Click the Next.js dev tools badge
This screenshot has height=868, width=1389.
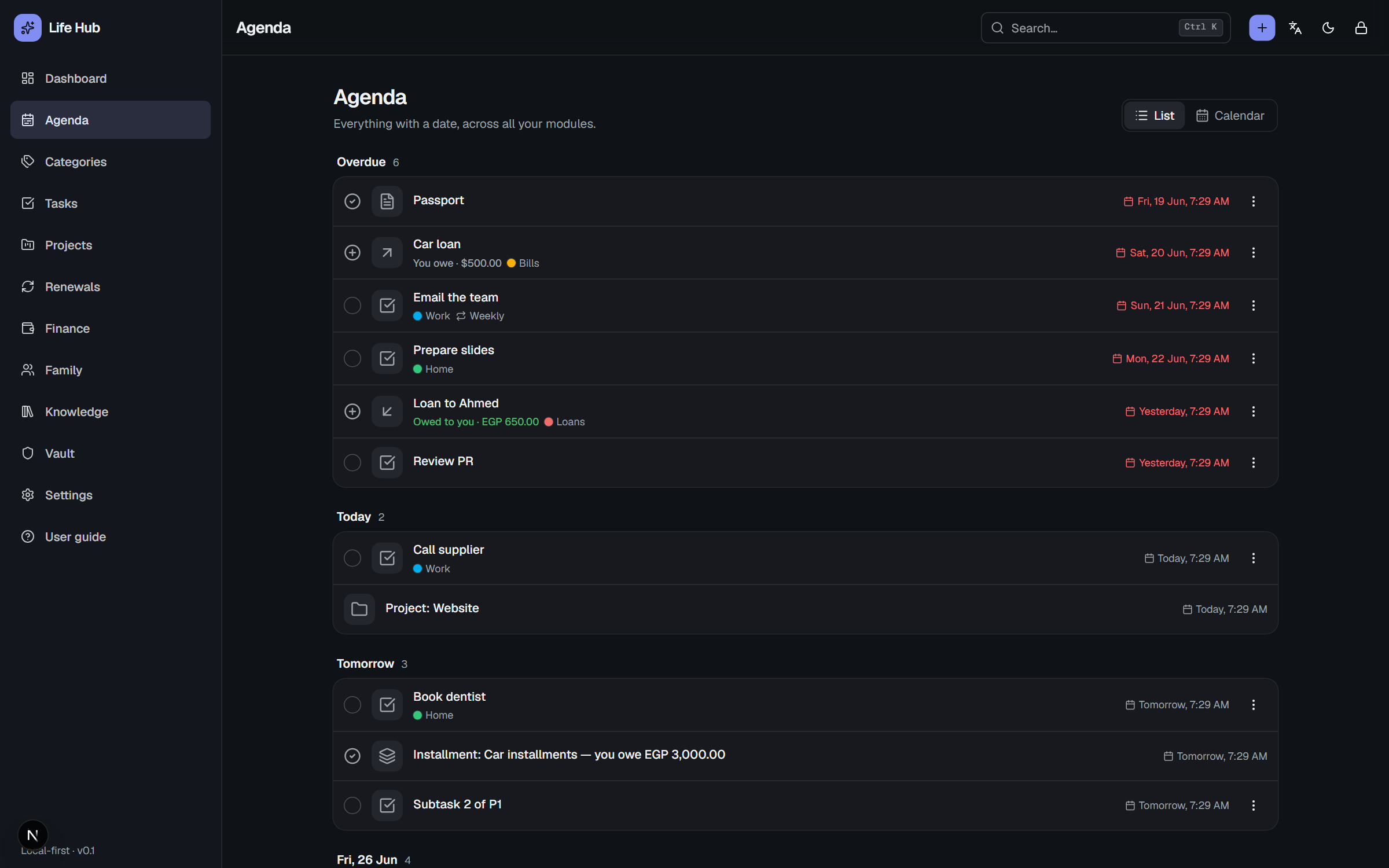tap(33, 835)
